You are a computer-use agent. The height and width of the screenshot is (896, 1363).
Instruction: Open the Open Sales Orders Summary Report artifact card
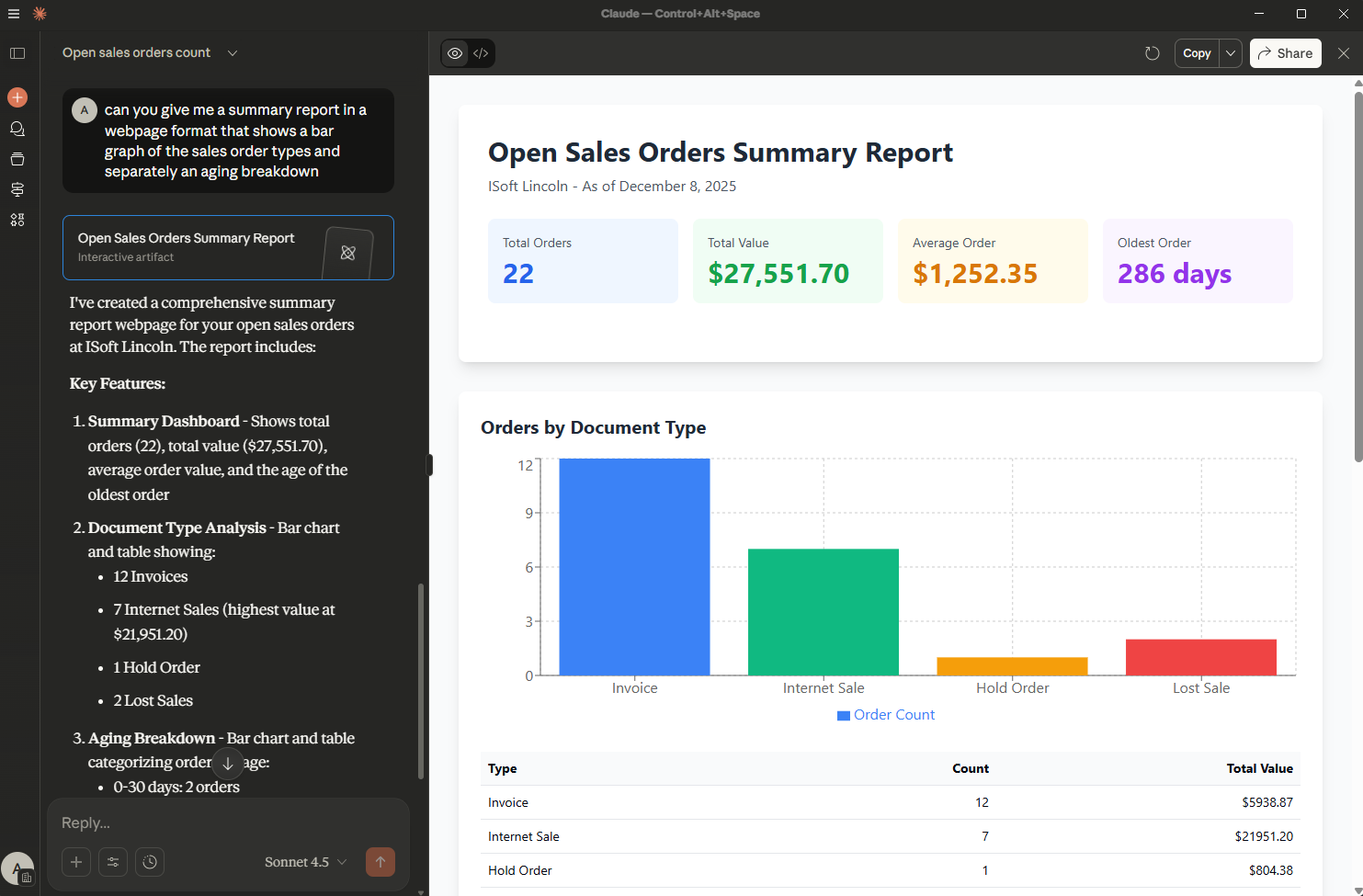[228, 247]
